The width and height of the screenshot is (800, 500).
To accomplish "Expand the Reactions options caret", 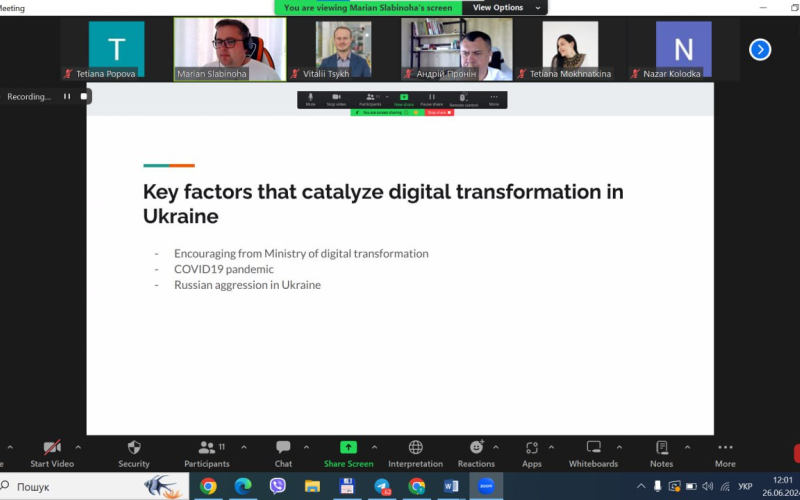I will [x=495, y=447].
